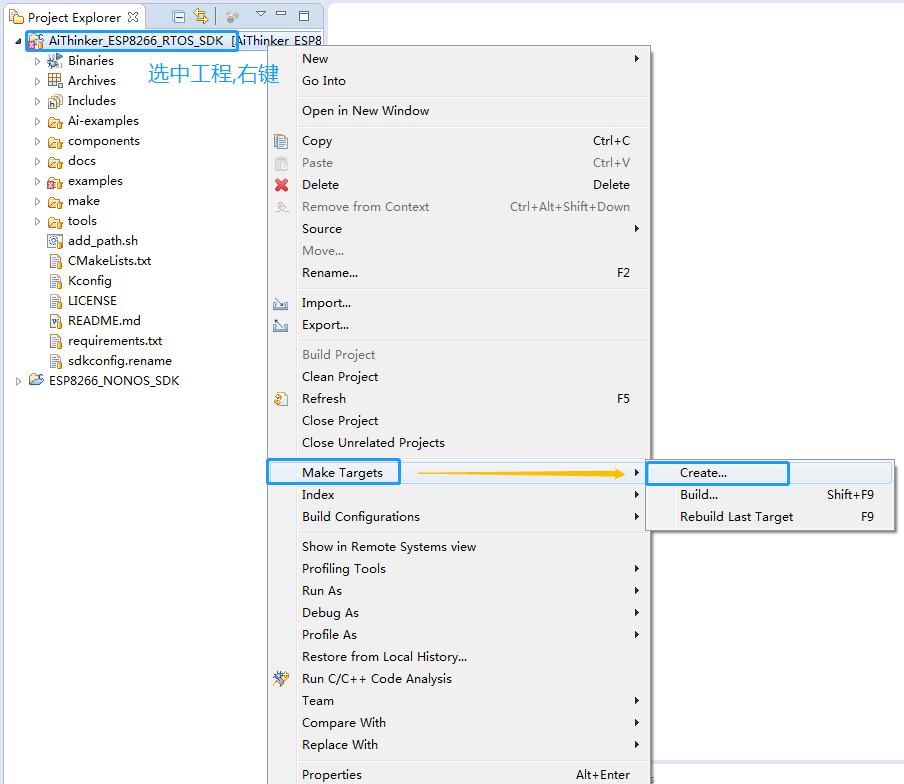This screenshot has width=904, height=784.
Task: Open the Team submenu
Action: click(459, 700)
